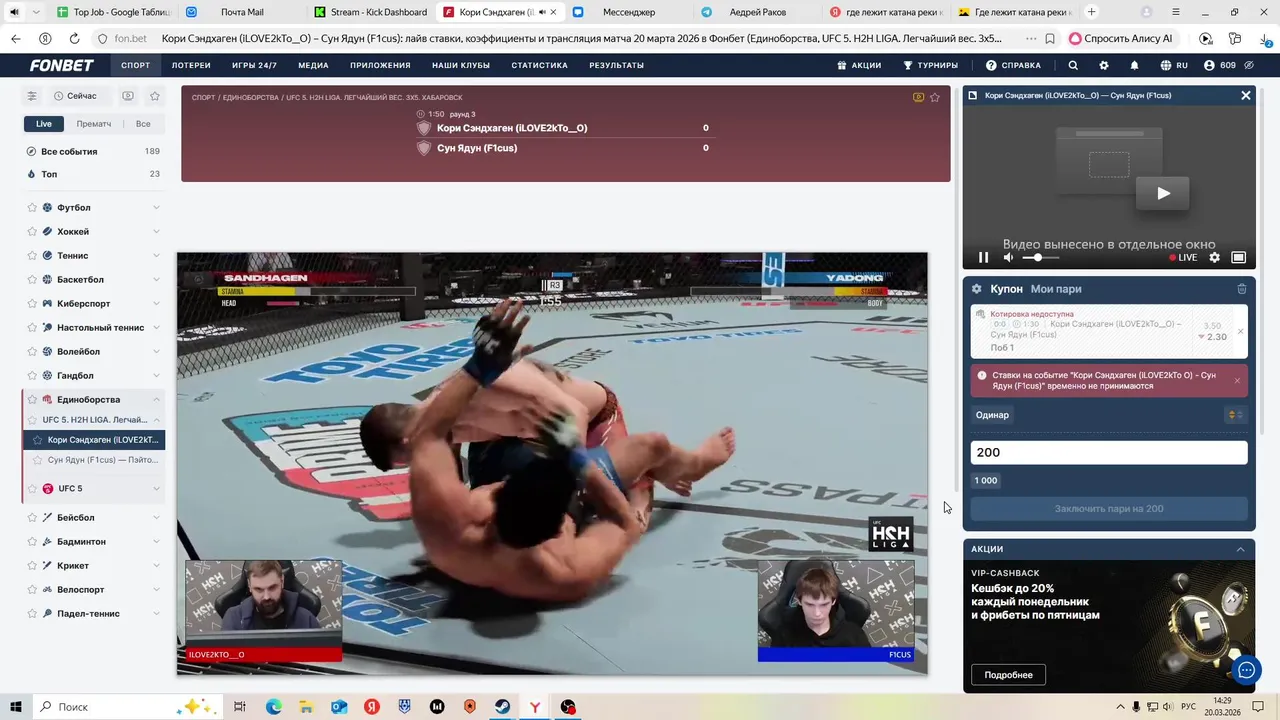
Task: Favorite the Кори Сэндхаген match row star
Action: (38, 440)
